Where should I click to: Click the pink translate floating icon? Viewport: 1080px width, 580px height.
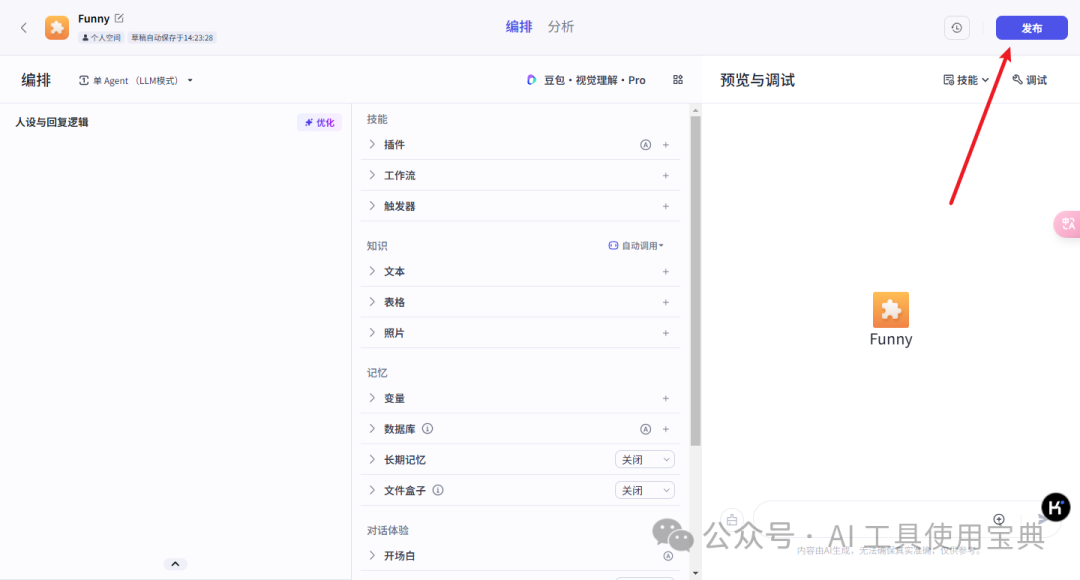(1067, 224)
